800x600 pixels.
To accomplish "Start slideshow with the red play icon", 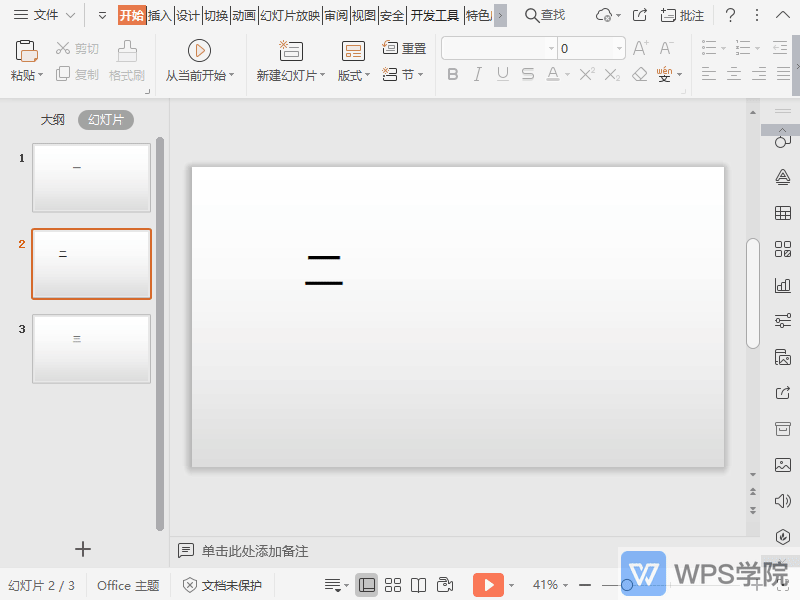I will pos(489,585).
